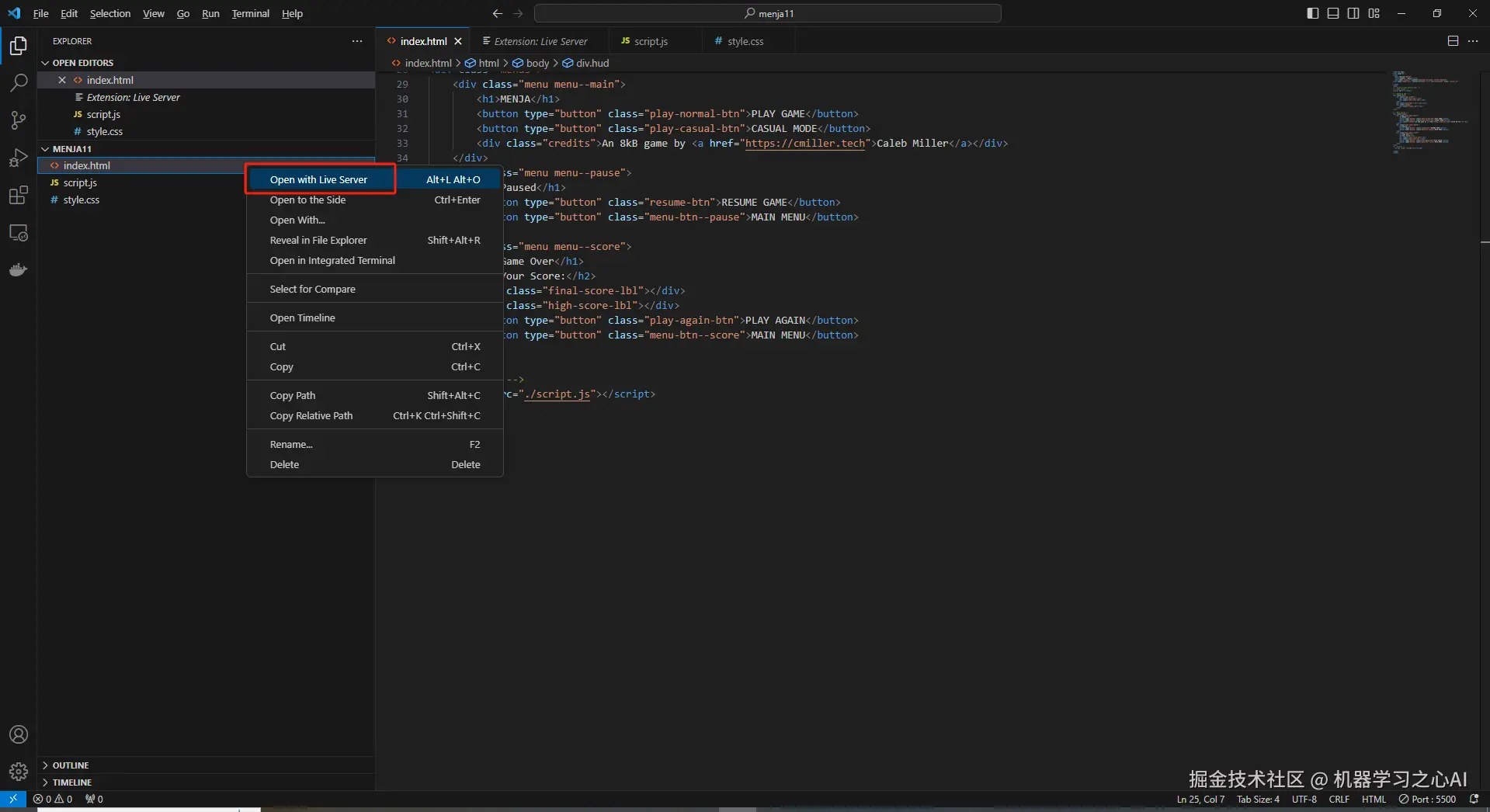Open the Remote Explorer icon
This screenshot has height=812, width=1490.
(x=19, y=233)
